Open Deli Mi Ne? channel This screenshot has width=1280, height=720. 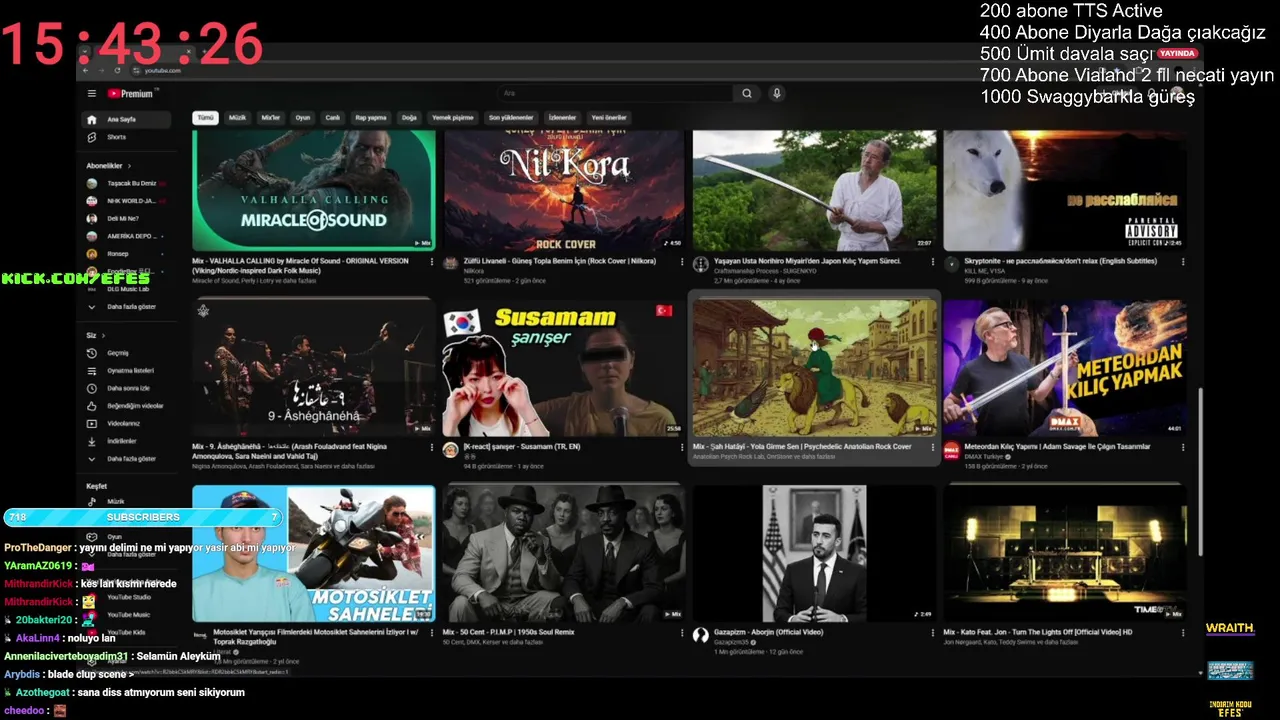pyautogui.click(x=125, y=218)
